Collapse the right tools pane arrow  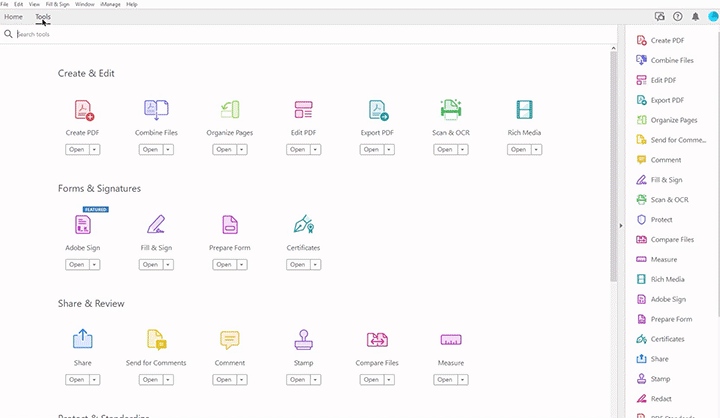621,225
